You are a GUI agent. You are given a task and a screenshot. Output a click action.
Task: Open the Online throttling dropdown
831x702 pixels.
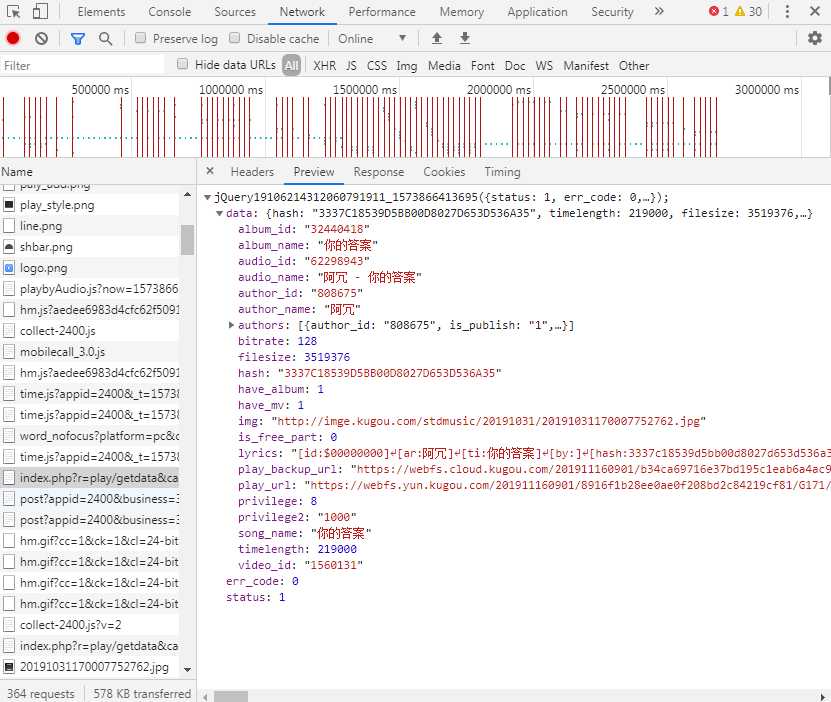coord(372,39)
